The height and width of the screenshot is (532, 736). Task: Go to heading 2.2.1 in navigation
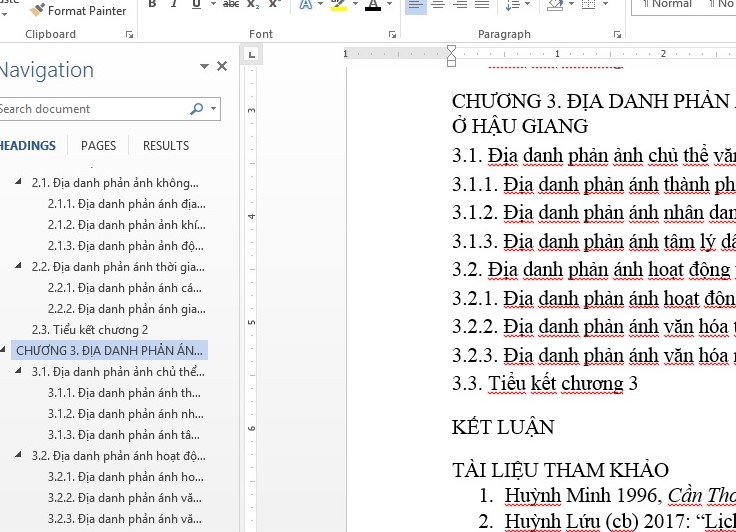(125, 288)
